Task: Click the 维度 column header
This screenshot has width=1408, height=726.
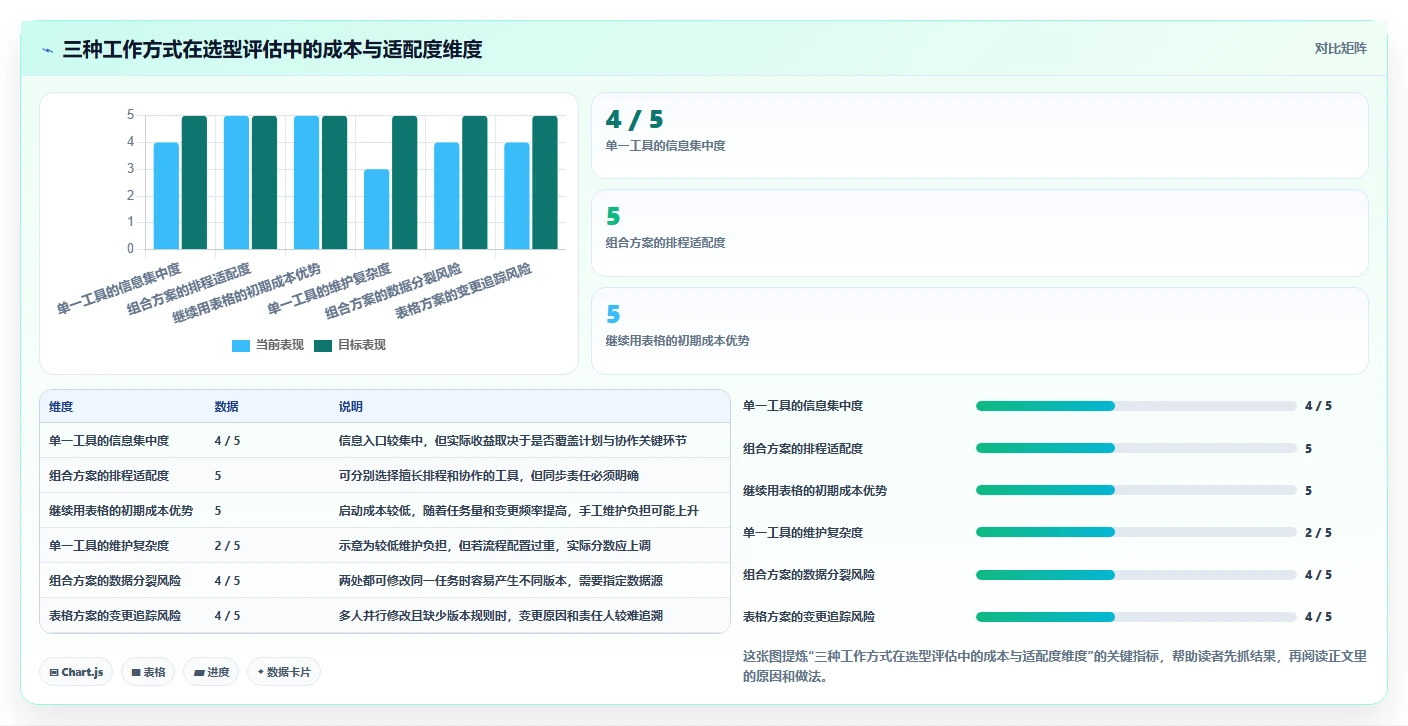Action: pos(61,407)
